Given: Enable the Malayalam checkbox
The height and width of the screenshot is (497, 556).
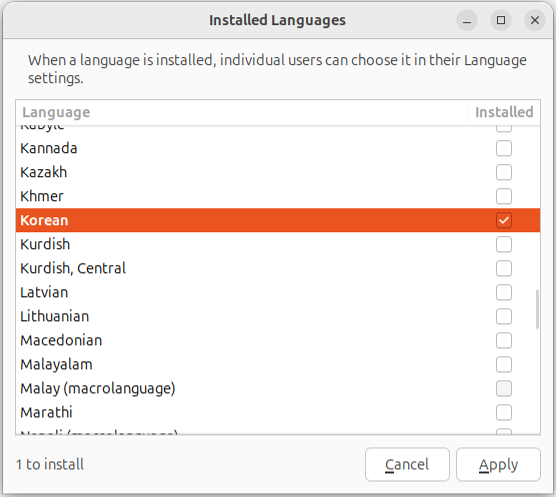Looking at the screenshot, I should tap(504, 364).
